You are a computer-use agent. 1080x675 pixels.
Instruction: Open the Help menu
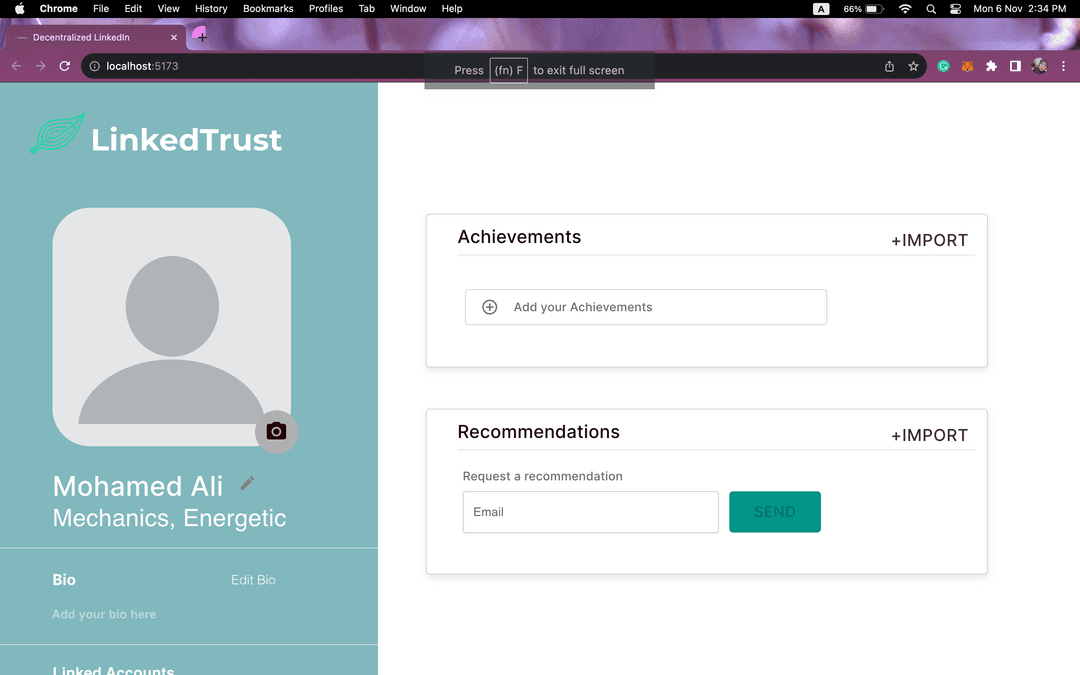(x=452, y=8)
